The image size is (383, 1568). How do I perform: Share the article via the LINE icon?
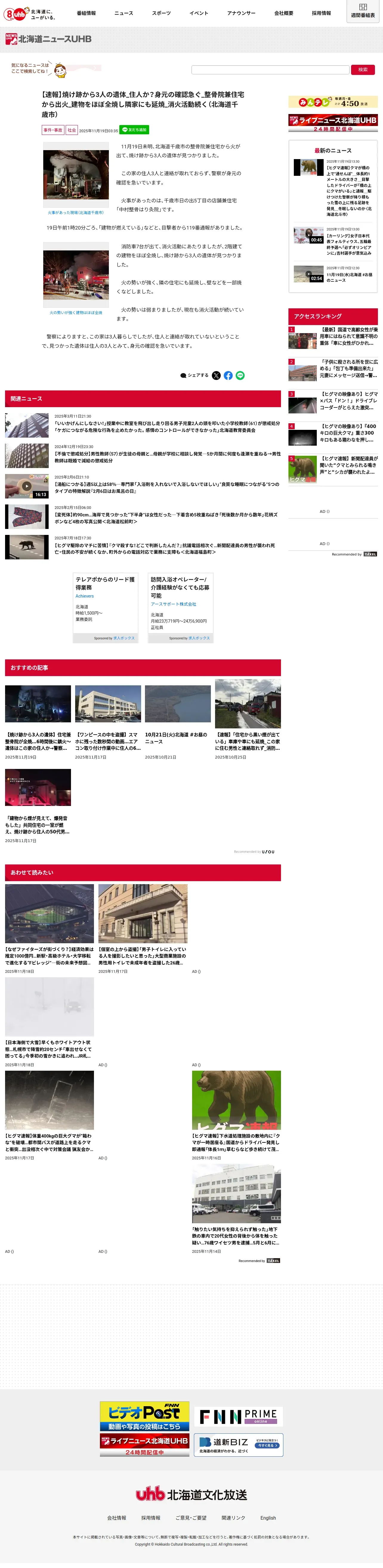pos(240,376)
